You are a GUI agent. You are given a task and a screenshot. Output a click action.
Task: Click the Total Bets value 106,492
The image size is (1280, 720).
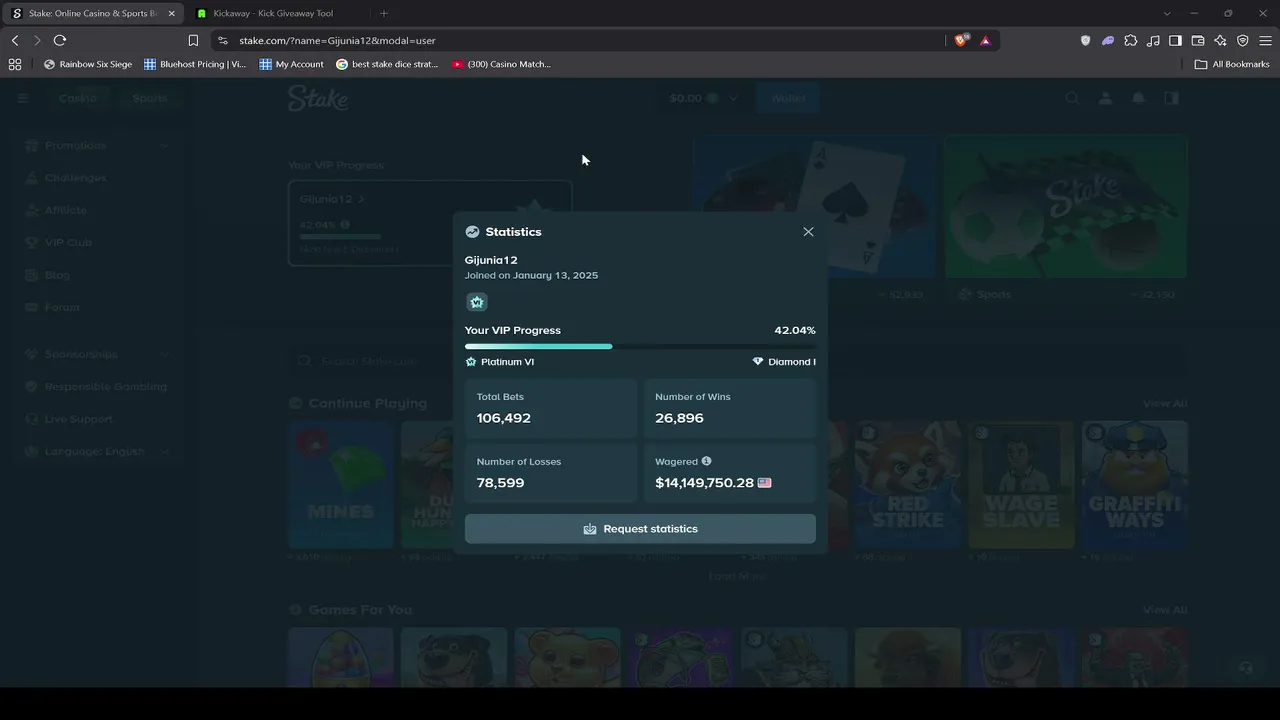504,418
